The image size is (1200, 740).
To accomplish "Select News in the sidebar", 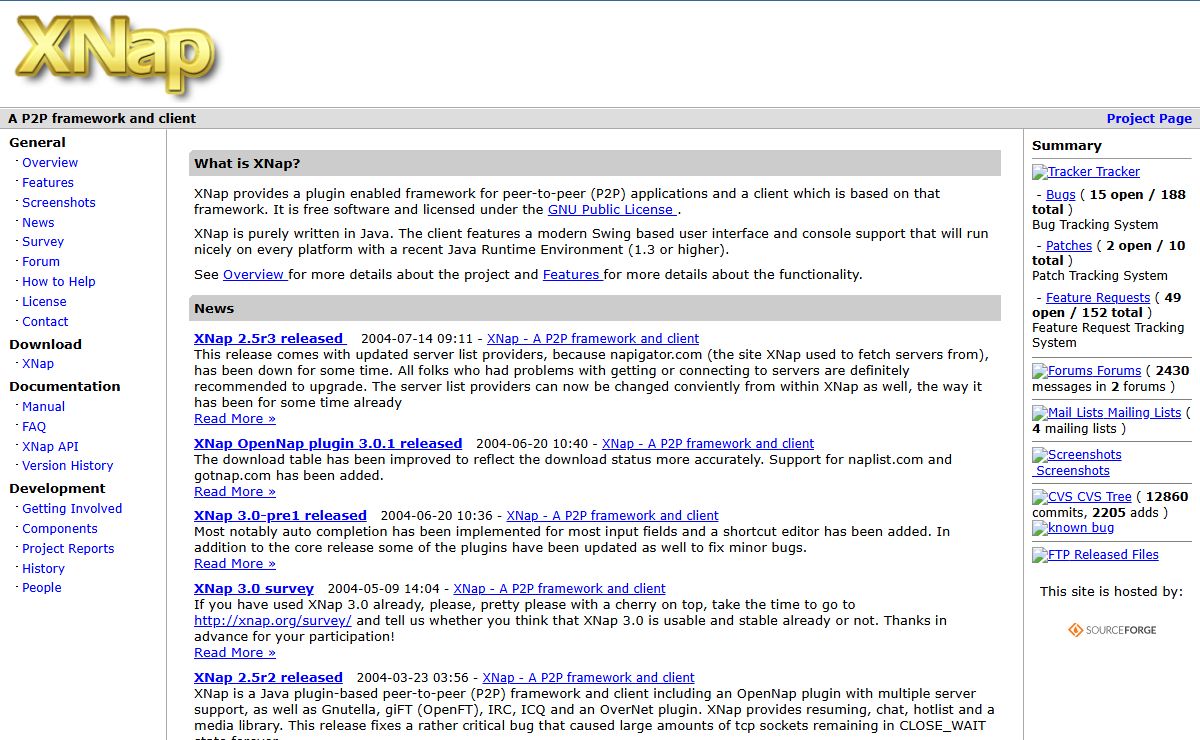I will (x=38, y=223).
